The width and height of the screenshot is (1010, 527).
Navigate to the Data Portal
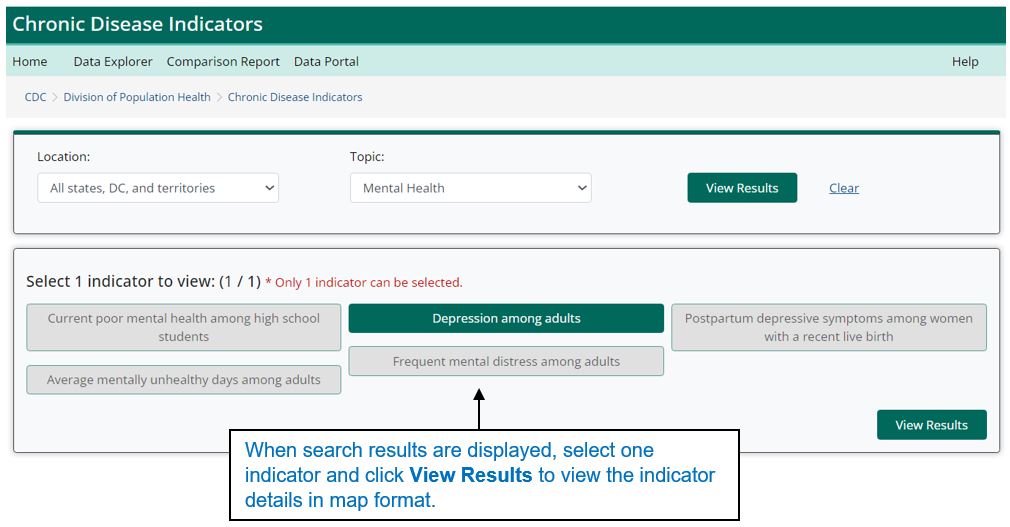point(326,62)
